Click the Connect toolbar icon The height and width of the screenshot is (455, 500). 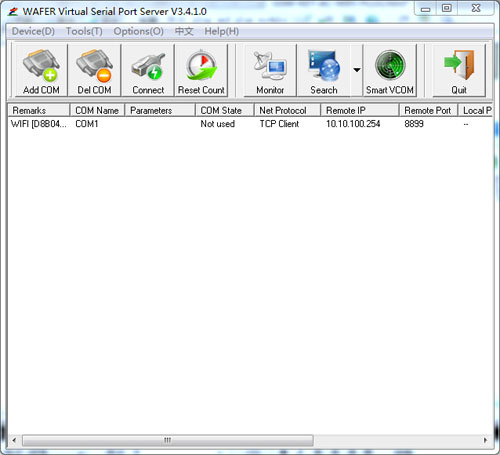click(148, 70)
